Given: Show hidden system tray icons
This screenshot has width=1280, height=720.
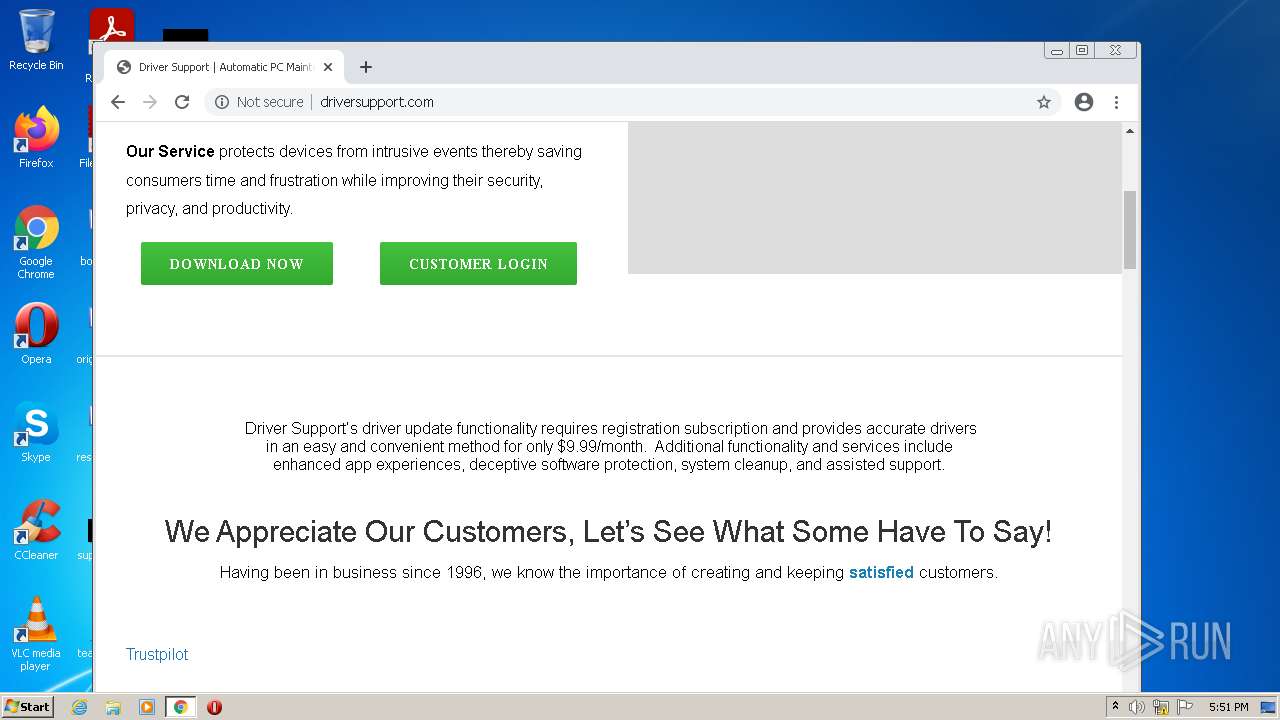Looking at the screenshot, I should 1115,707.
